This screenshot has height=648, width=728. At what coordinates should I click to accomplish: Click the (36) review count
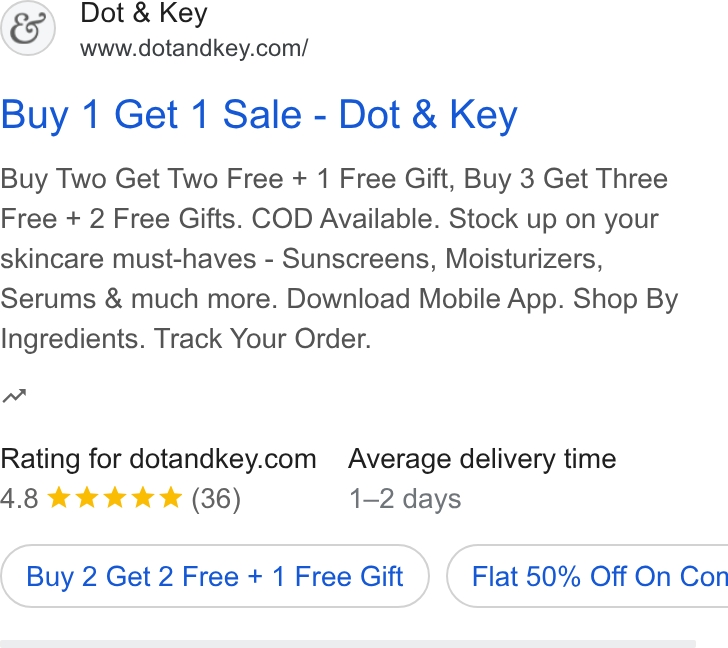216,499
